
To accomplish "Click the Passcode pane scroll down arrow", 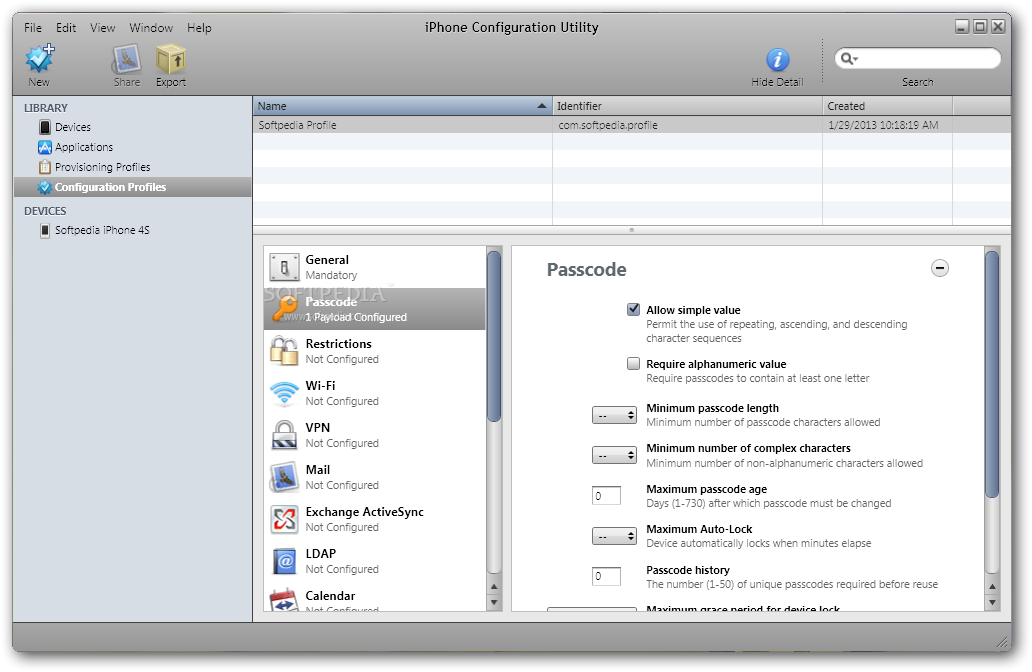I will coord(993,602).
